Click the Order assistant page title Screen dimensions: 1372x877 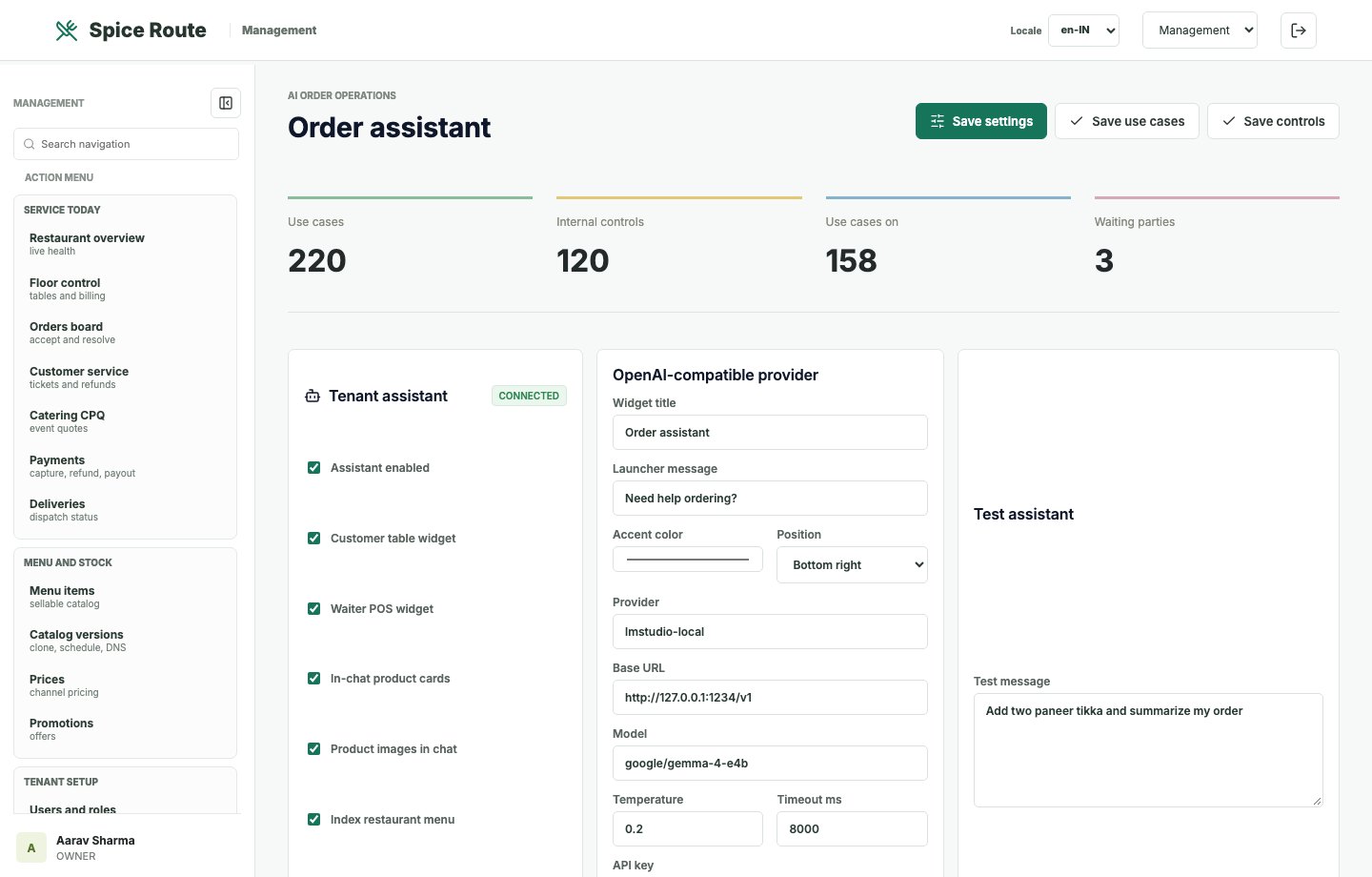pyautogui.click(x=389, y=127)
